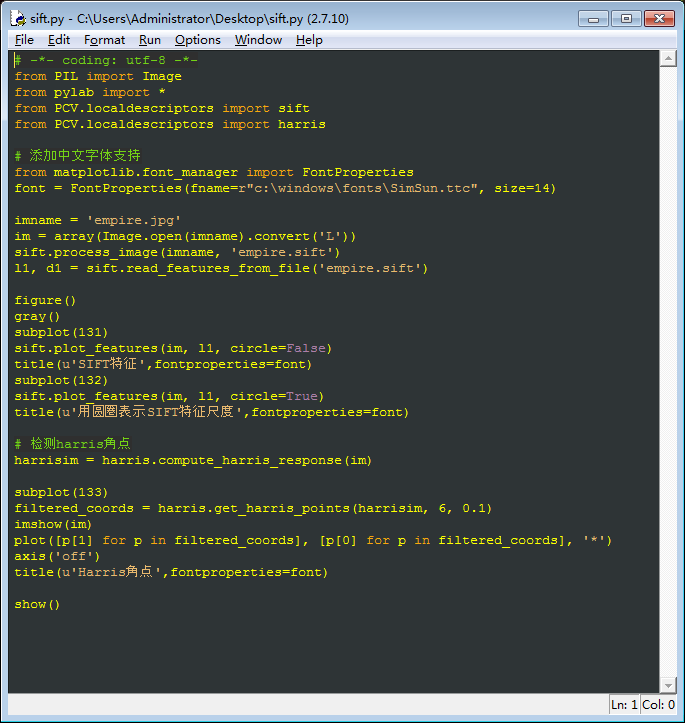Open the Window menu
This screenshot has height=723, width=685.
click(x=258, y=40)
